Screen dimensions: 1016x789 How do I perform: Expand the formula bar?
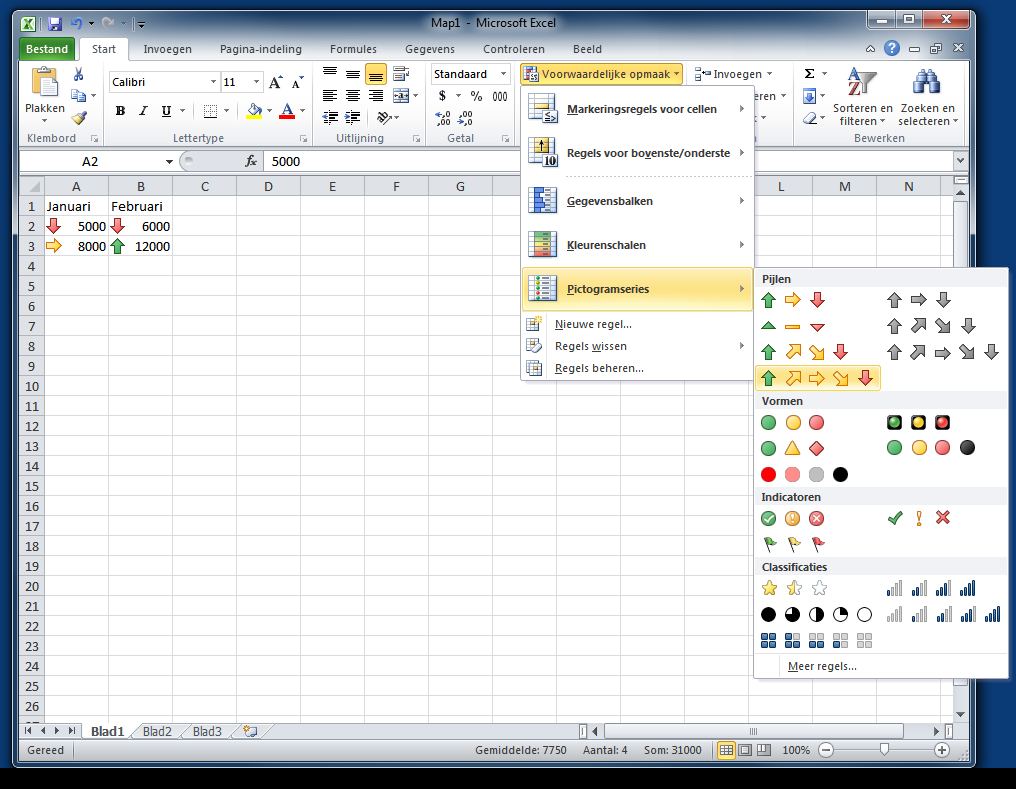click(x=960, y=161)
